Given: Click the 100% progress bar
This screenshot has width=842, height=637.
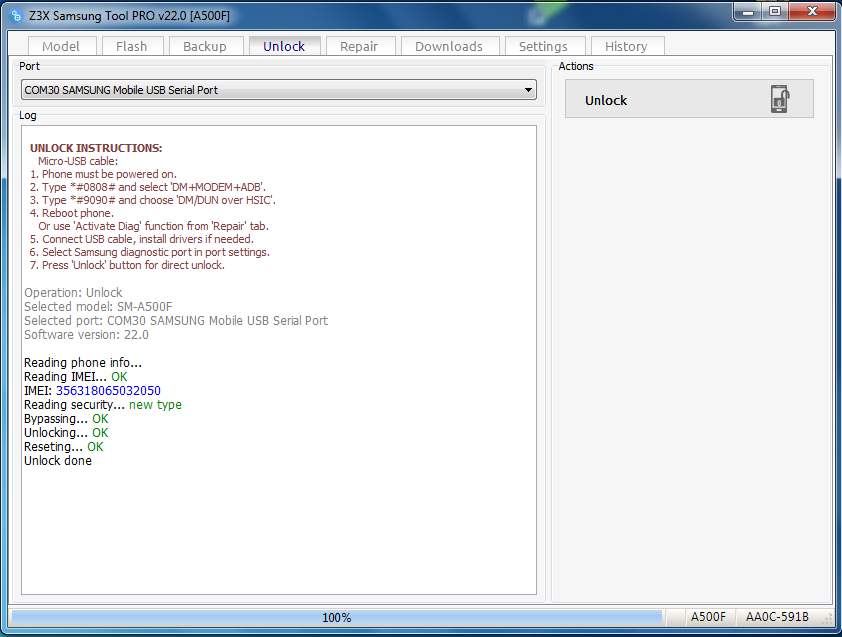Looking at the screenshot, I should pos(337,618).
